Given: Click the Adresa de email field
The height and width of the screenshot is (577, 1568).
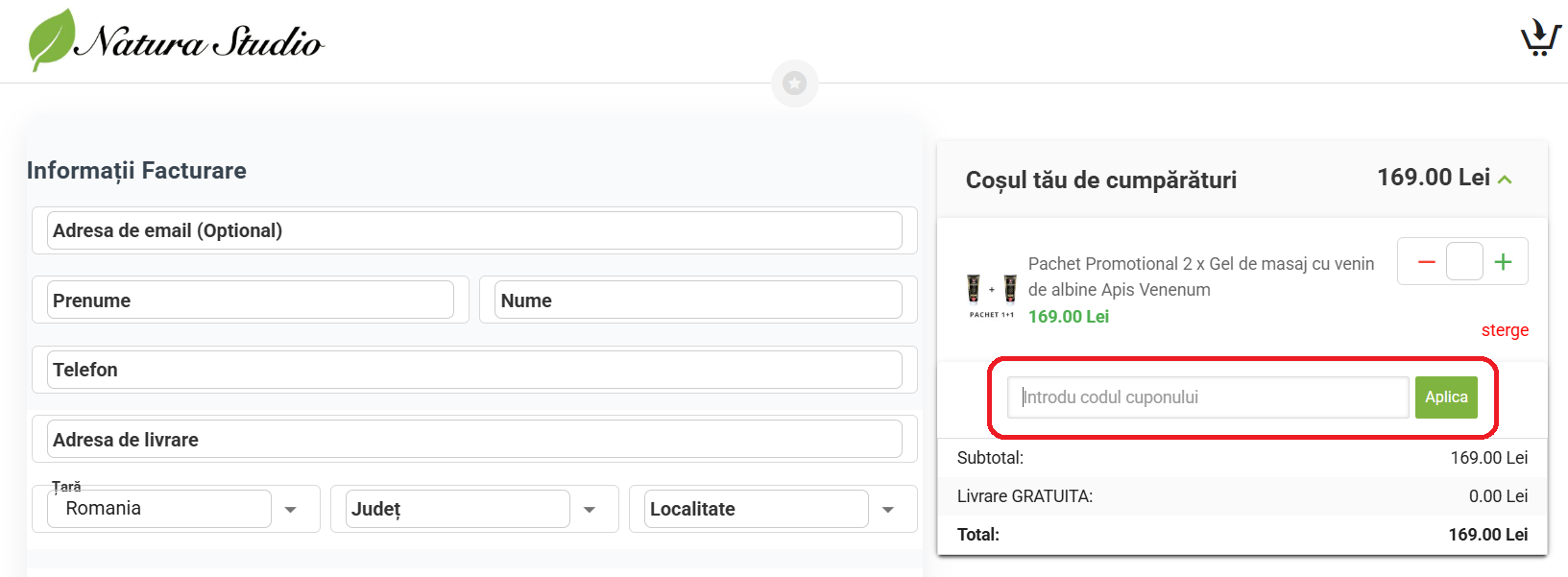Looking at the screenshot, I should (x=474, y=230).
